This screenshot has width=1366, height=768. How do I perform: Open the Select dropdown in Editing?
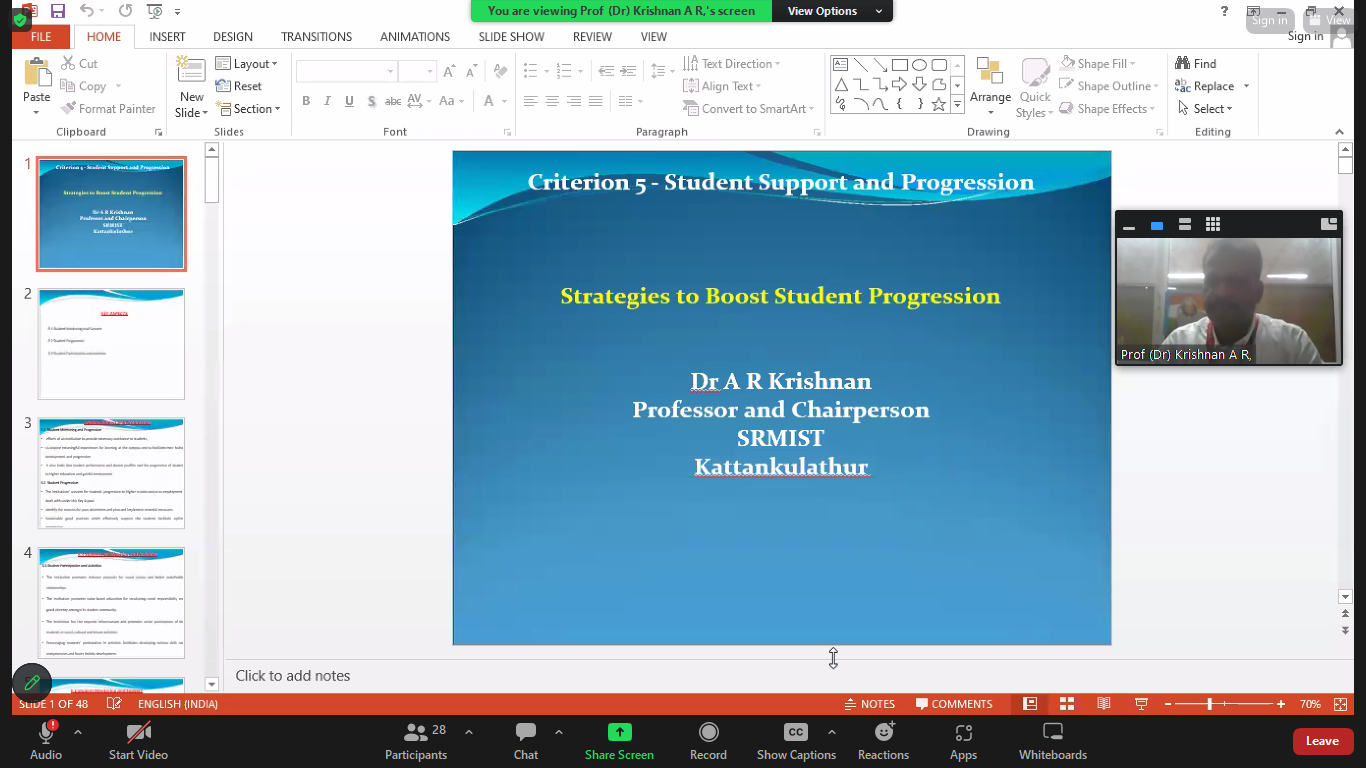pos(1204,108)
